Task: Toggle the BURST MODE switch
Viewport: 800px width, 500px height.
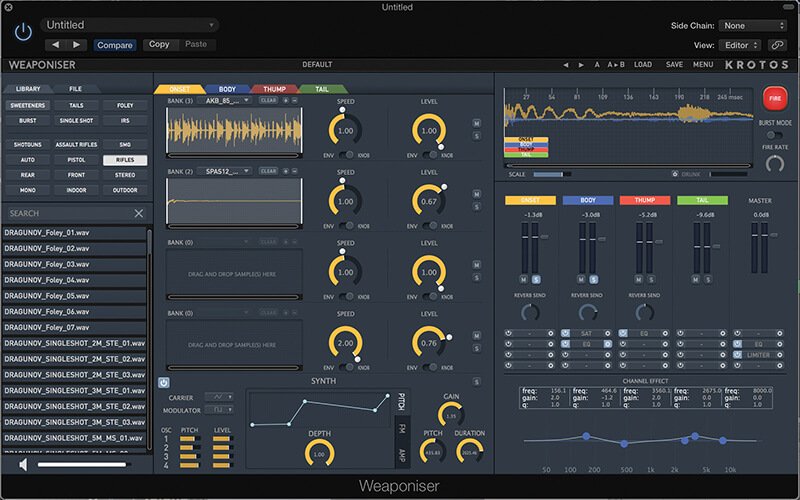Action: point(774,135)
